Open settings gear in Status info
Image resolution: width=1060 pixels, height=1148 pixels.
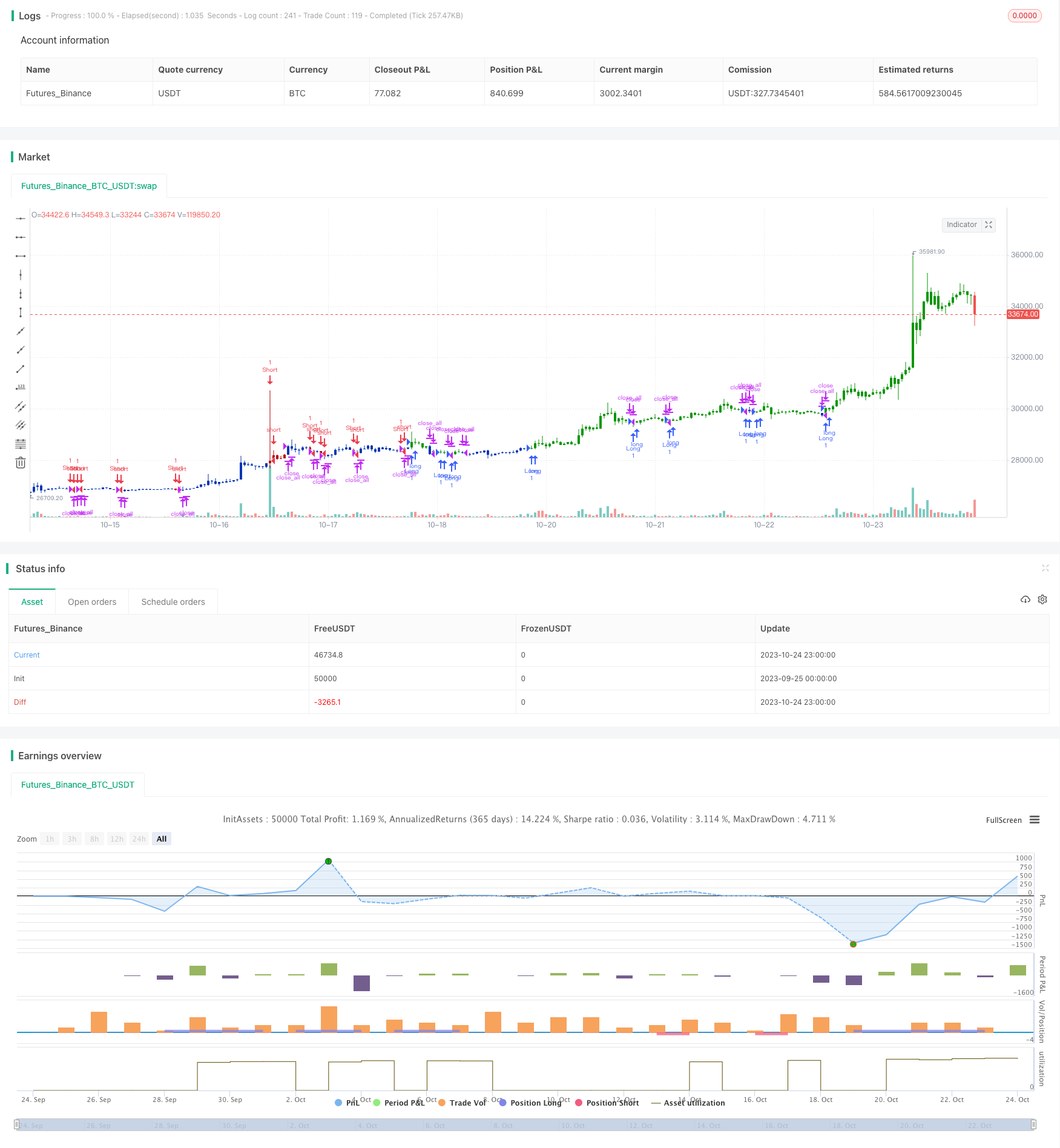click(1042, 599)
